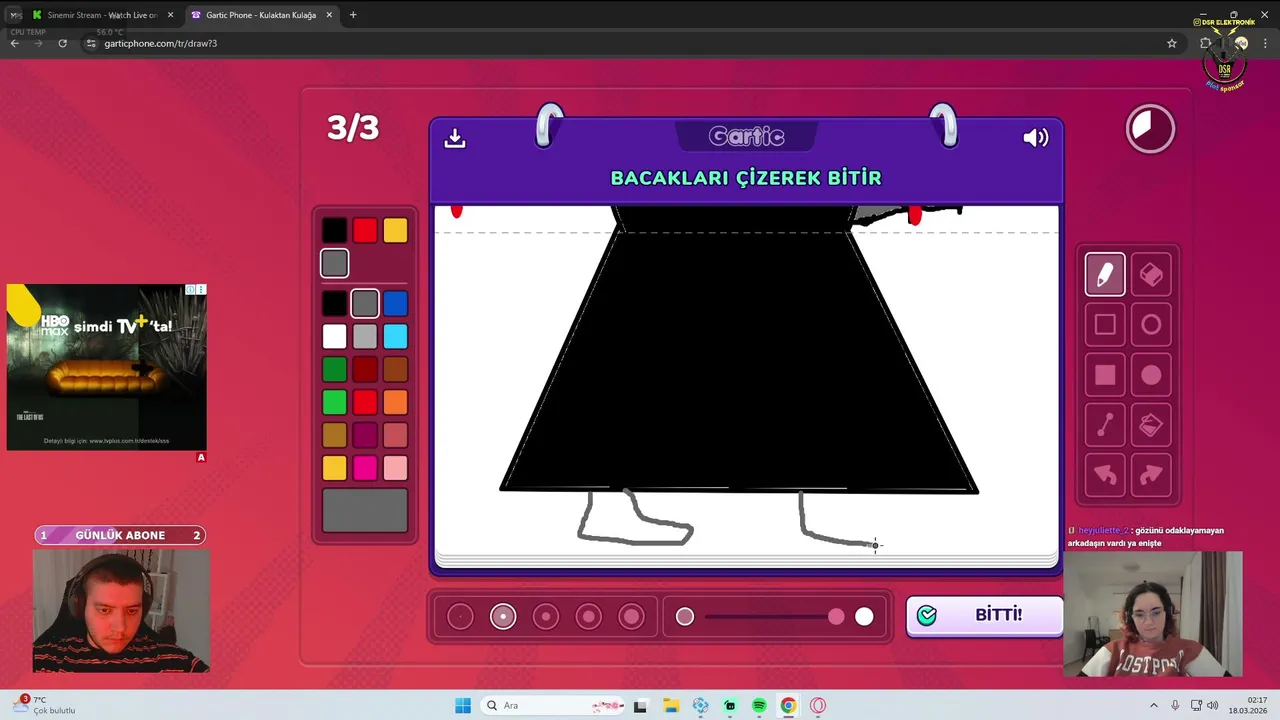
Task: Click the HBO Max advertisement
Action: click(x=107, y=367)
